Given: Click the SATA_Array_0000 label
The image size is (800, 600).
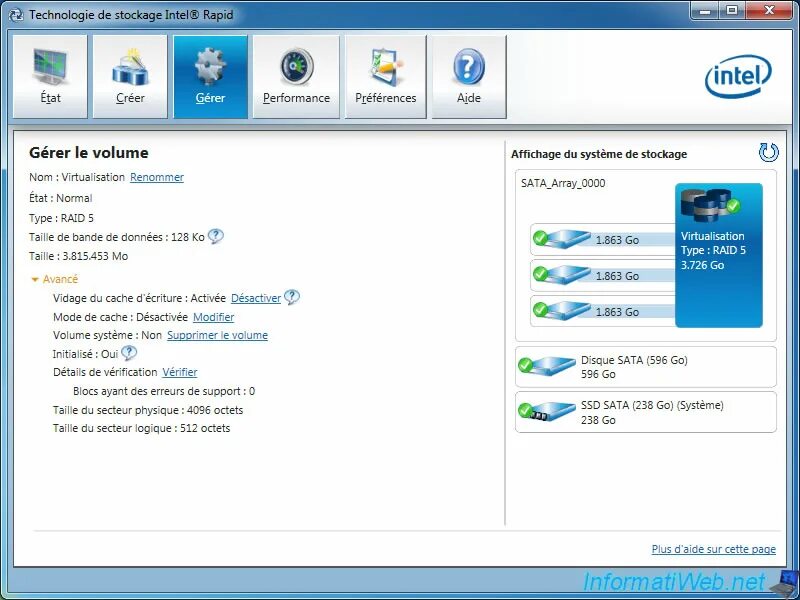Looking at the screenshot, I should [563, 183].
